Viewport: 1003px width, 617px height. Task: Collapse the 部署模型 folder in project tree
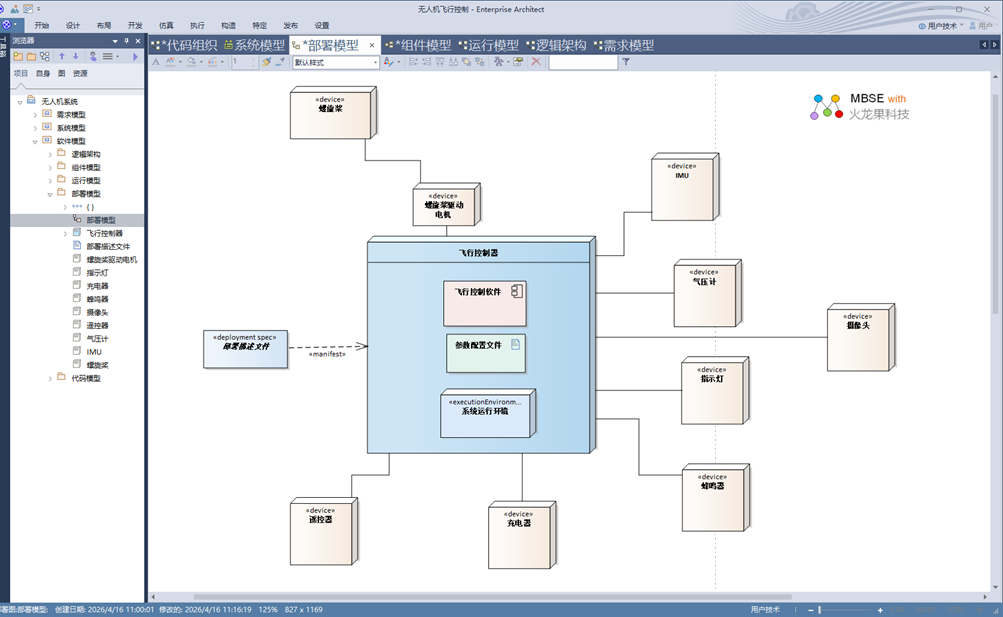(50, 194)
